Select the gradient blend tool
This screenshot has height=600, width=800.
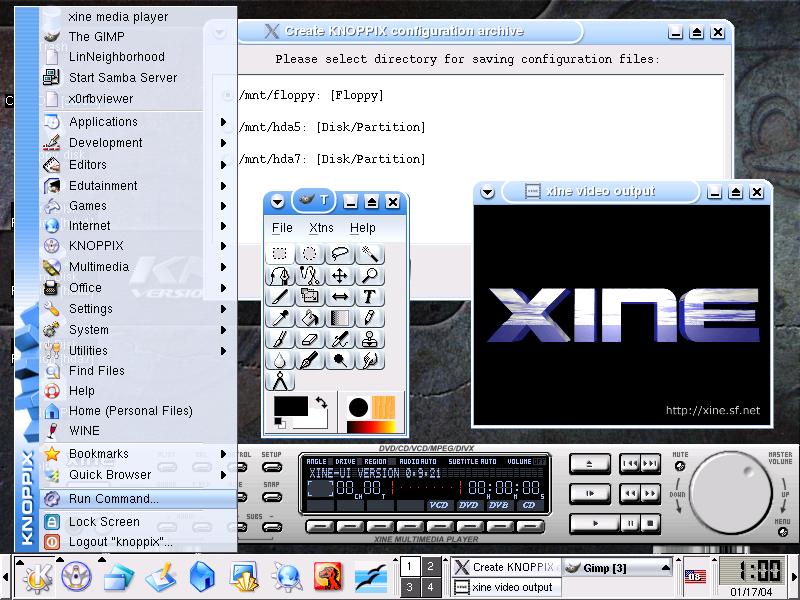pos(340,318)
